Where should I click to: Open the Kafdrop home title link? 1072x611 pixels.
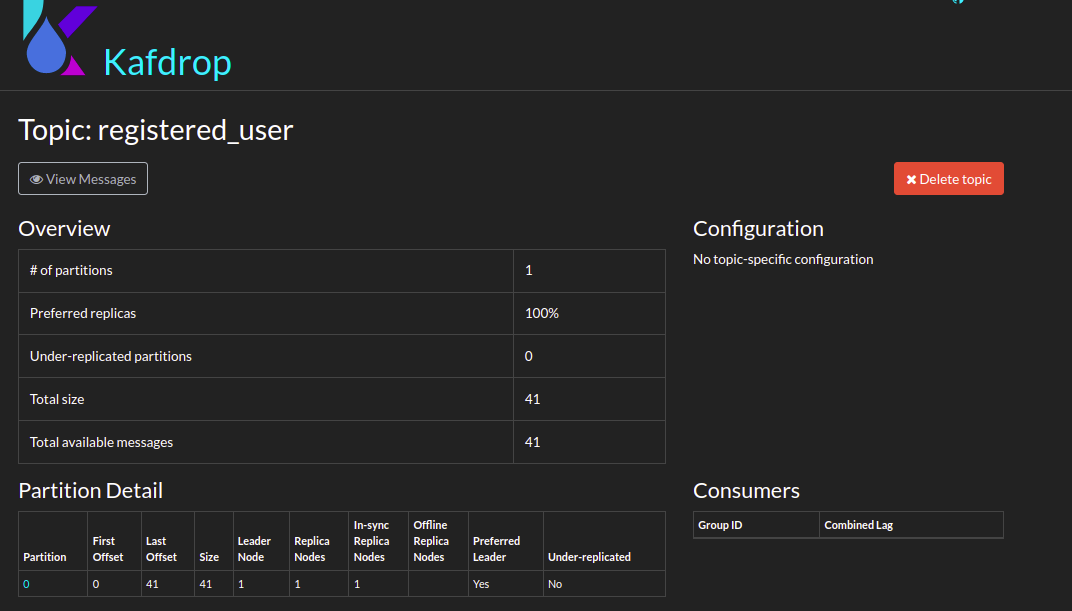(x=168, y=62)
